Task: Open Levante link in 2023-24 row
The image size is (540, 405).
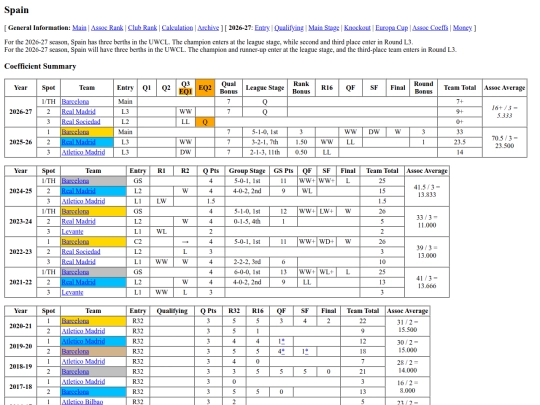Action: (72, 231)
